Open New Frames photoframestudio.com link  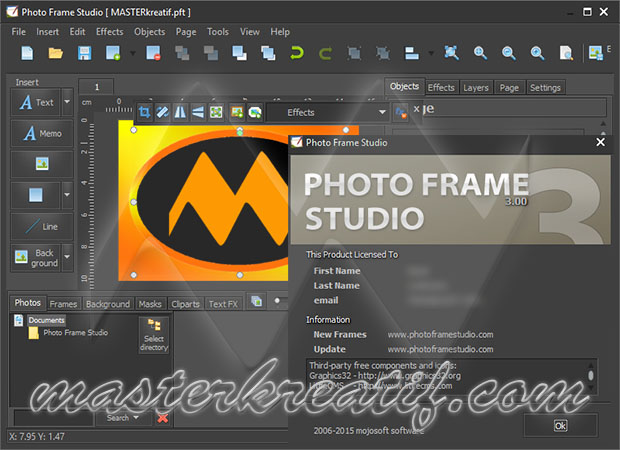click(x=440, y=335)
